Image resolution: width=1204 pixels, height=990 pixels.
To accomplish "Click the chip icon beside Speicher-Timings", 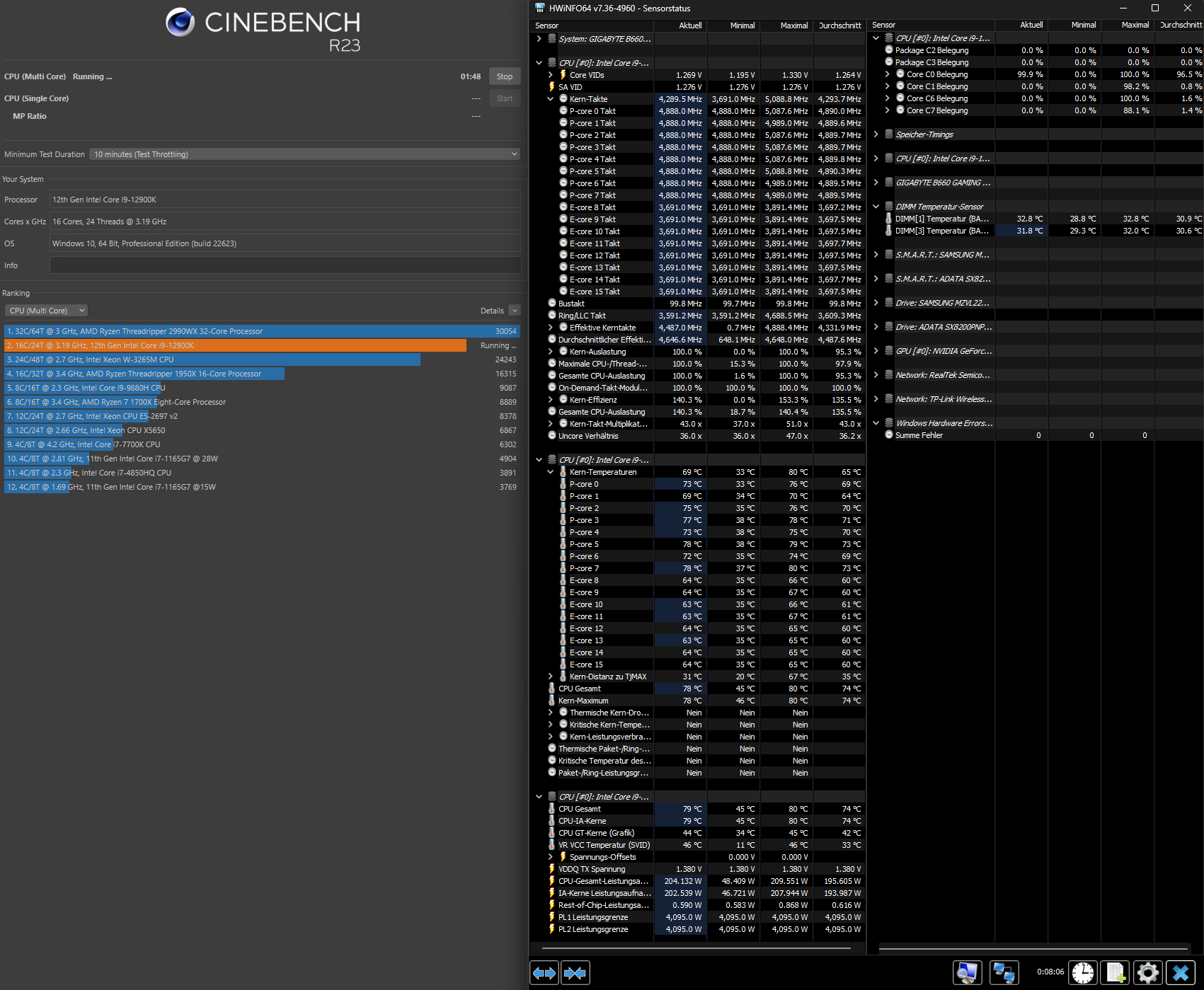I will (x=889, y=134).
